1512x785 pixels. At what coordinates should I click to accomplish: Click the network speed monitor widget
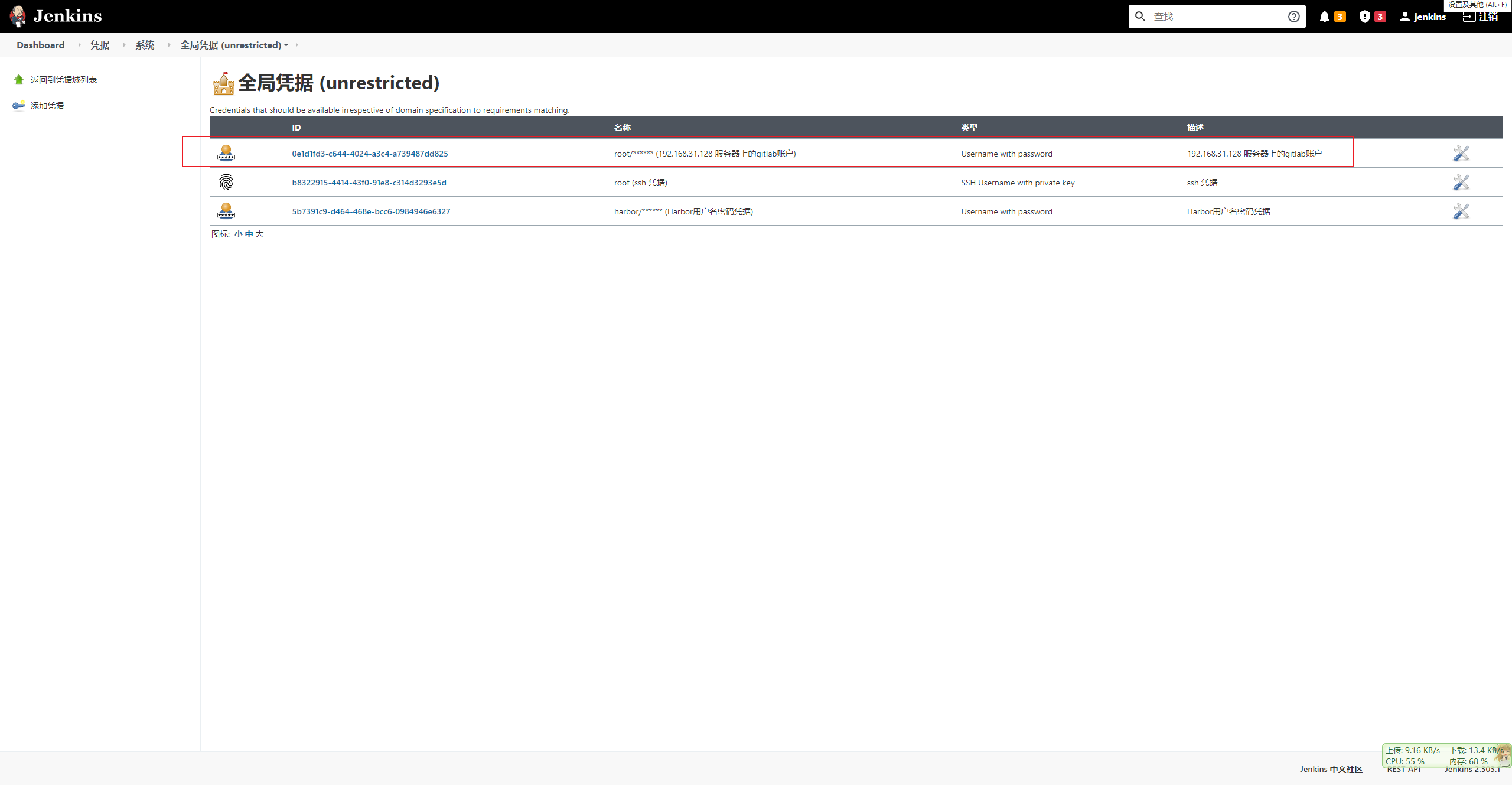1446,755
